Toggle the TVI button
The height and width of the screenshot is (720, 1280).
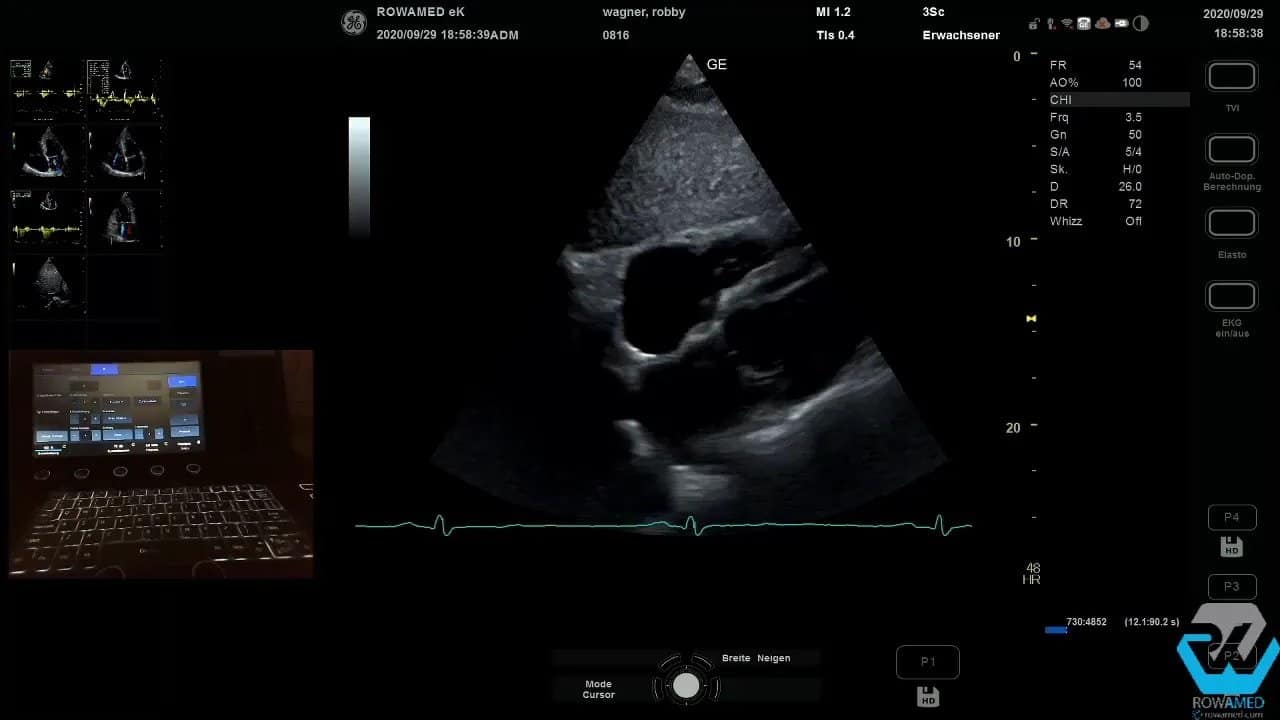click(1231, 77)
